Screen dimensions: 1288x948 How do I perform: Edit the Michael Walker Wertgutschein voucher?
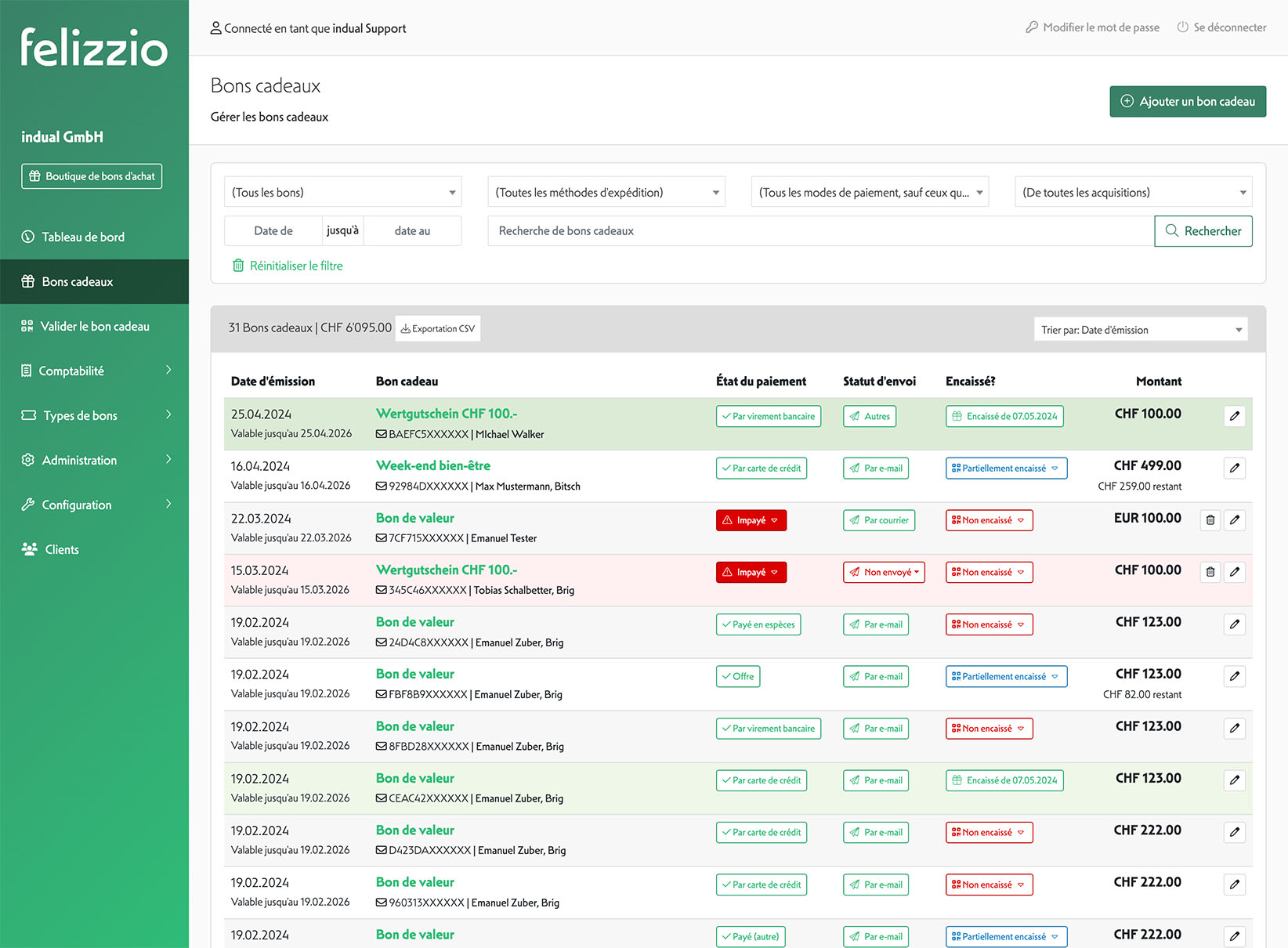[1234, 416]
